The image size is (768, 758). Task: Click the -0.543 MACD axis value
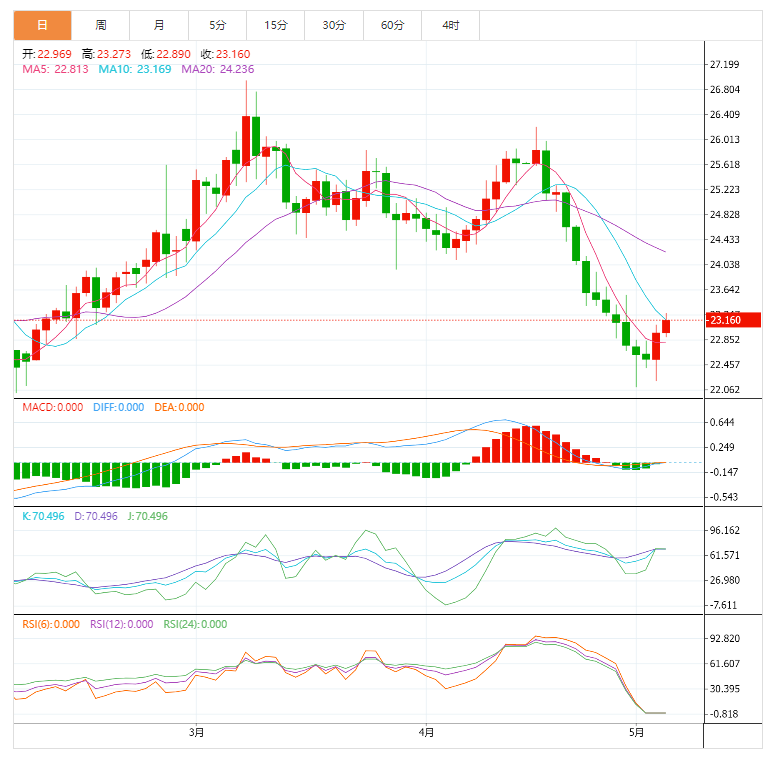pyautogui.click(x=723, y=497)
